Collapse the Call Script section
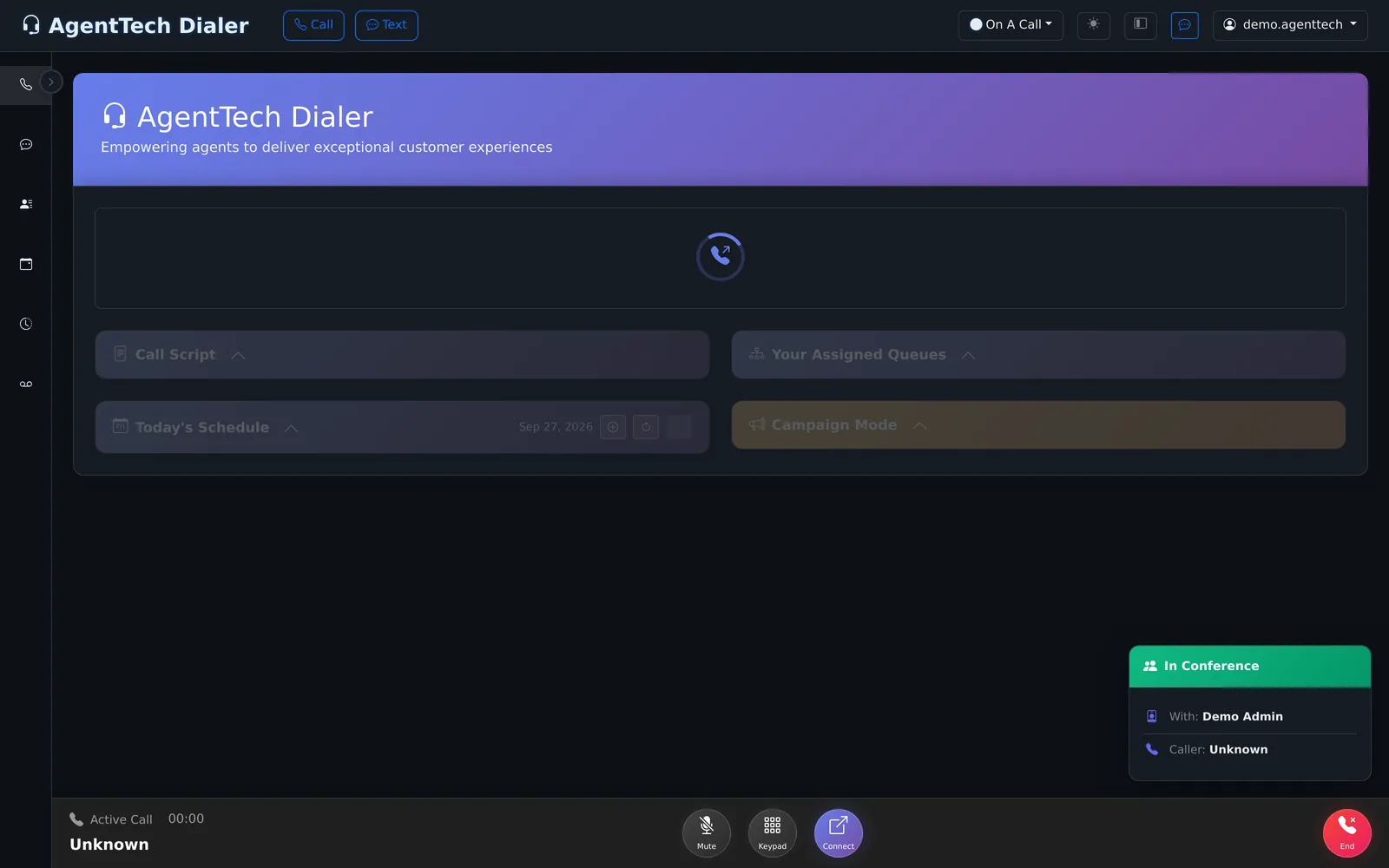 coord(238,355)
